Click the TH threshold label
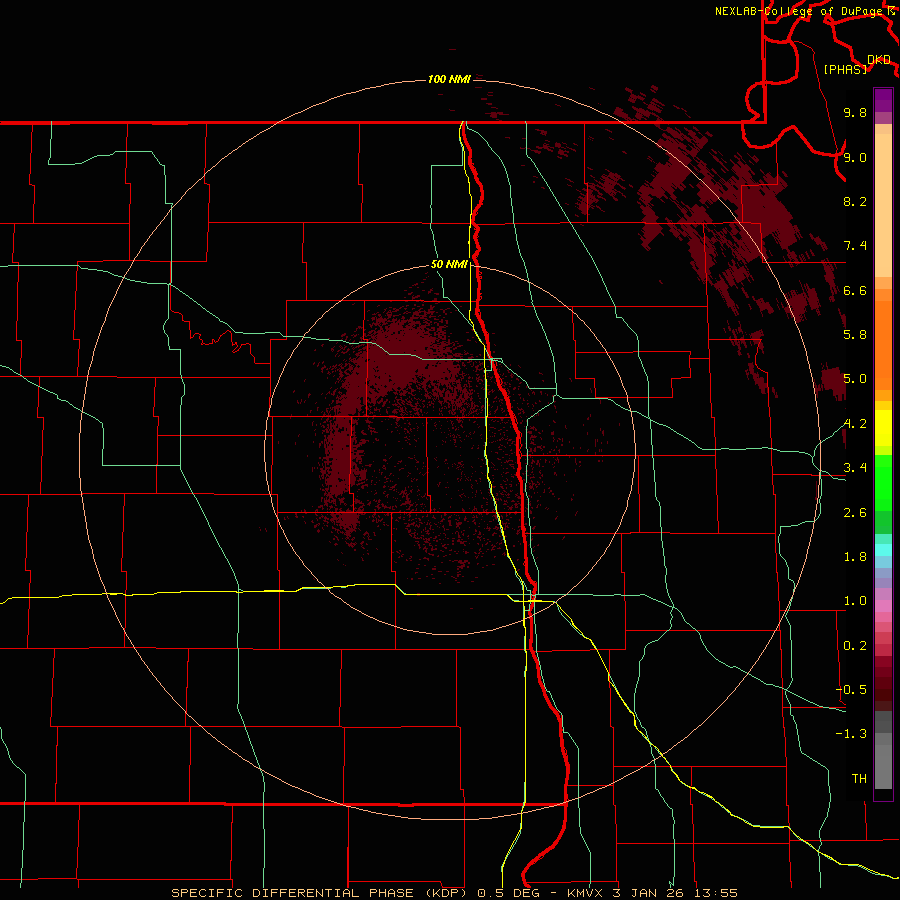The height and width of the screenshot is (900, 900). [859, 778]
